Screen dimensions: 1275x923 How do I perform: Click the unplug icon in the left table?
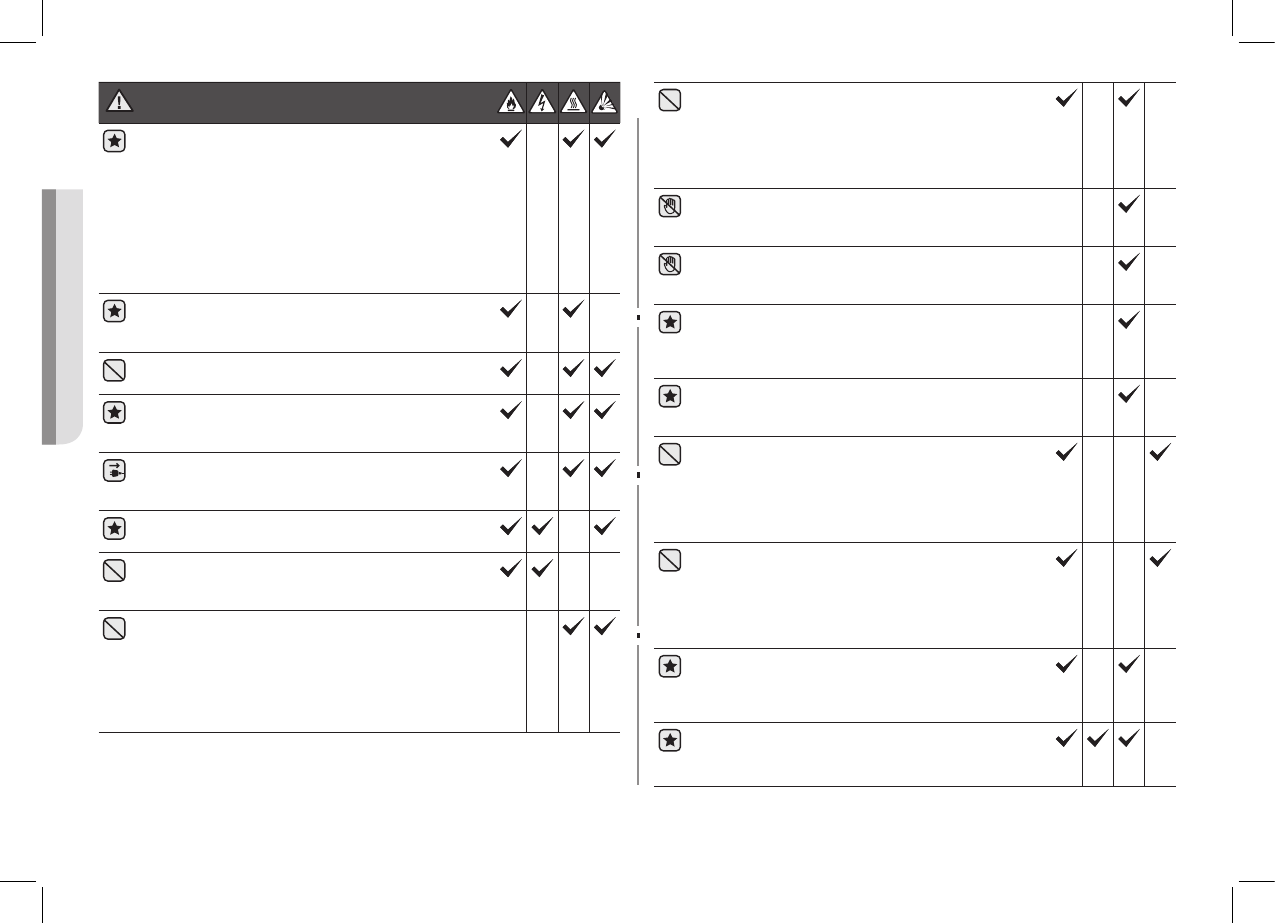115,470
